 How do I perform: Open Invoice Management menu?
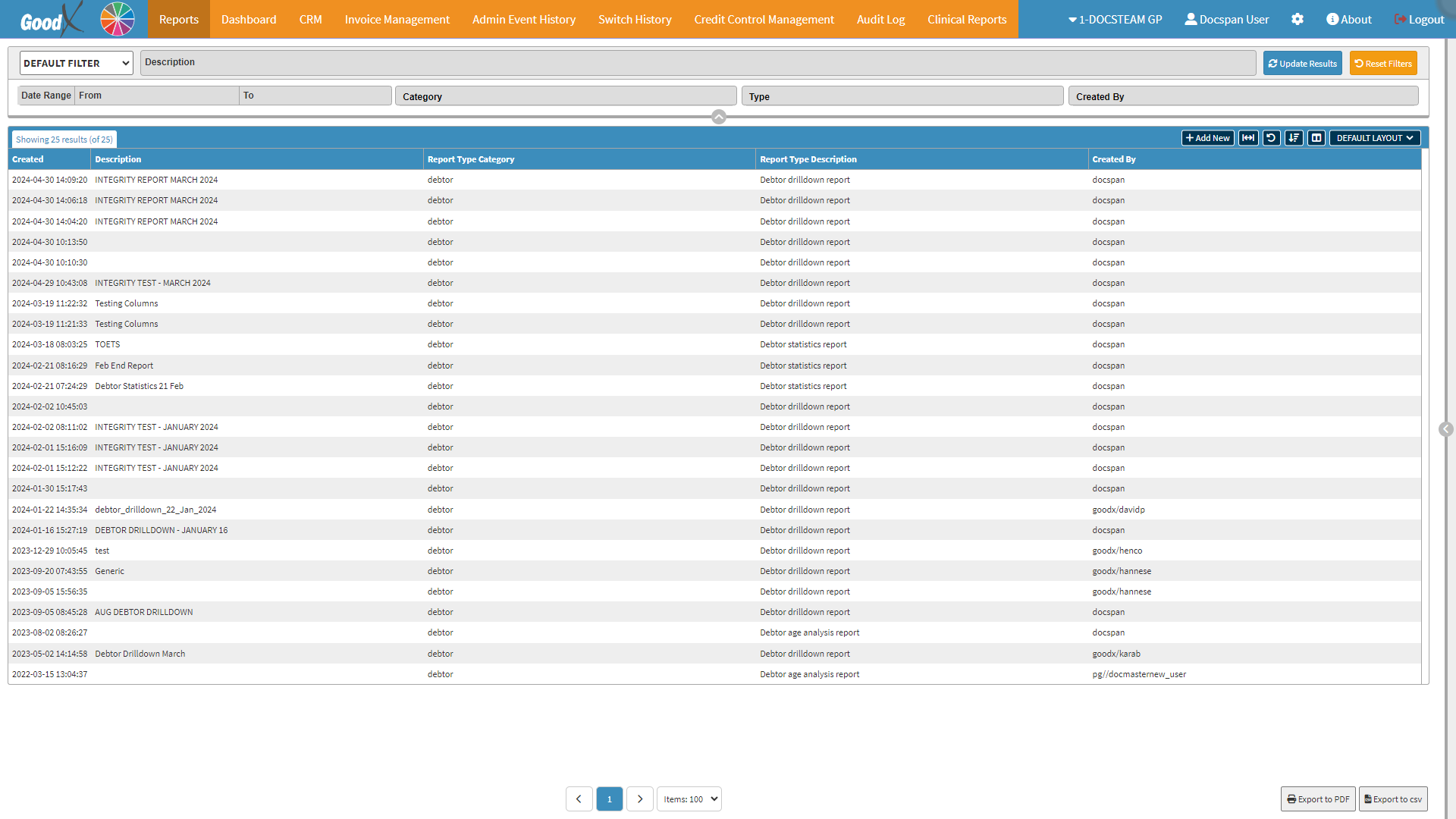[397, 19]
